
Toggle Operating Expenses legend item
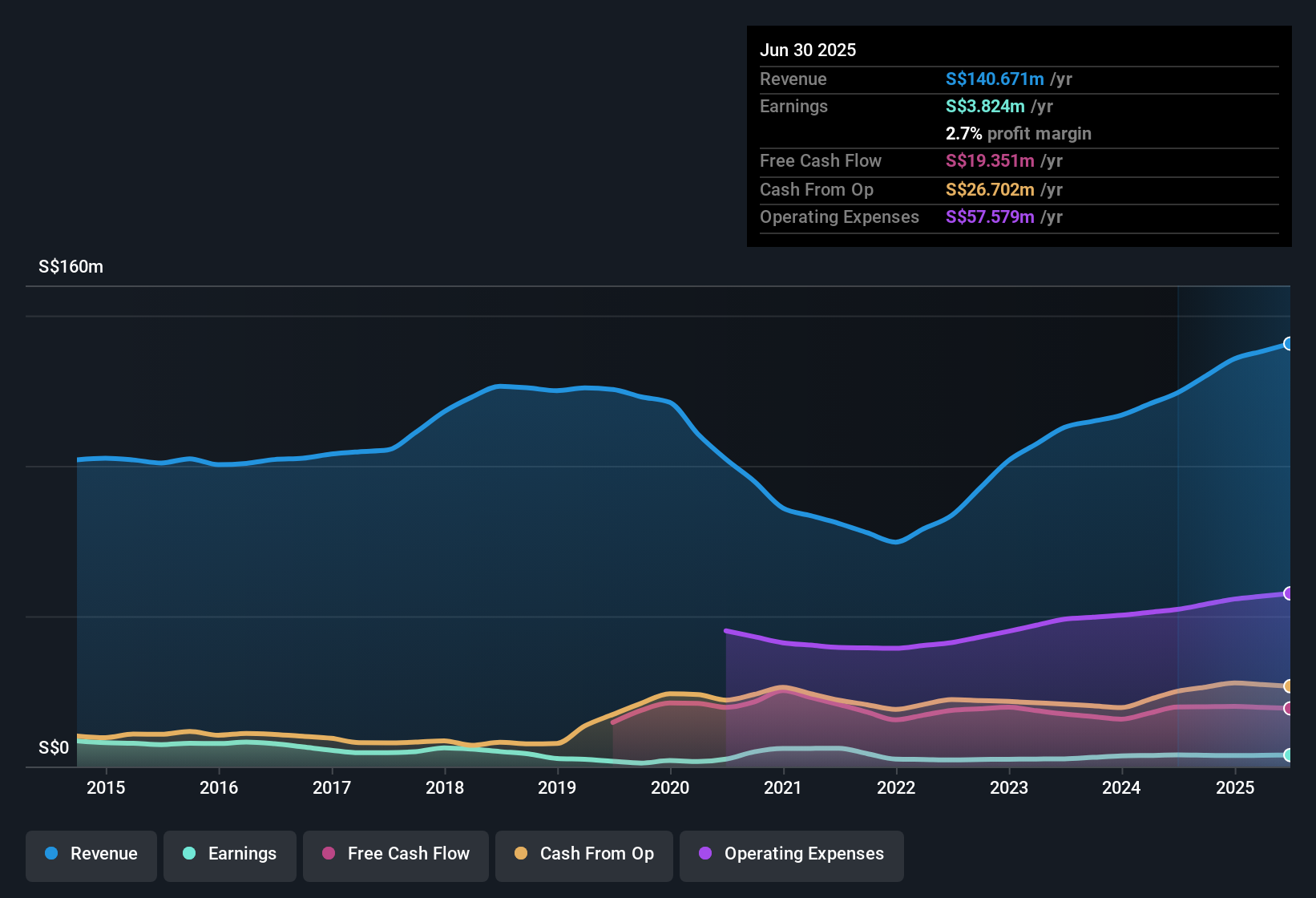coord(792,854)
